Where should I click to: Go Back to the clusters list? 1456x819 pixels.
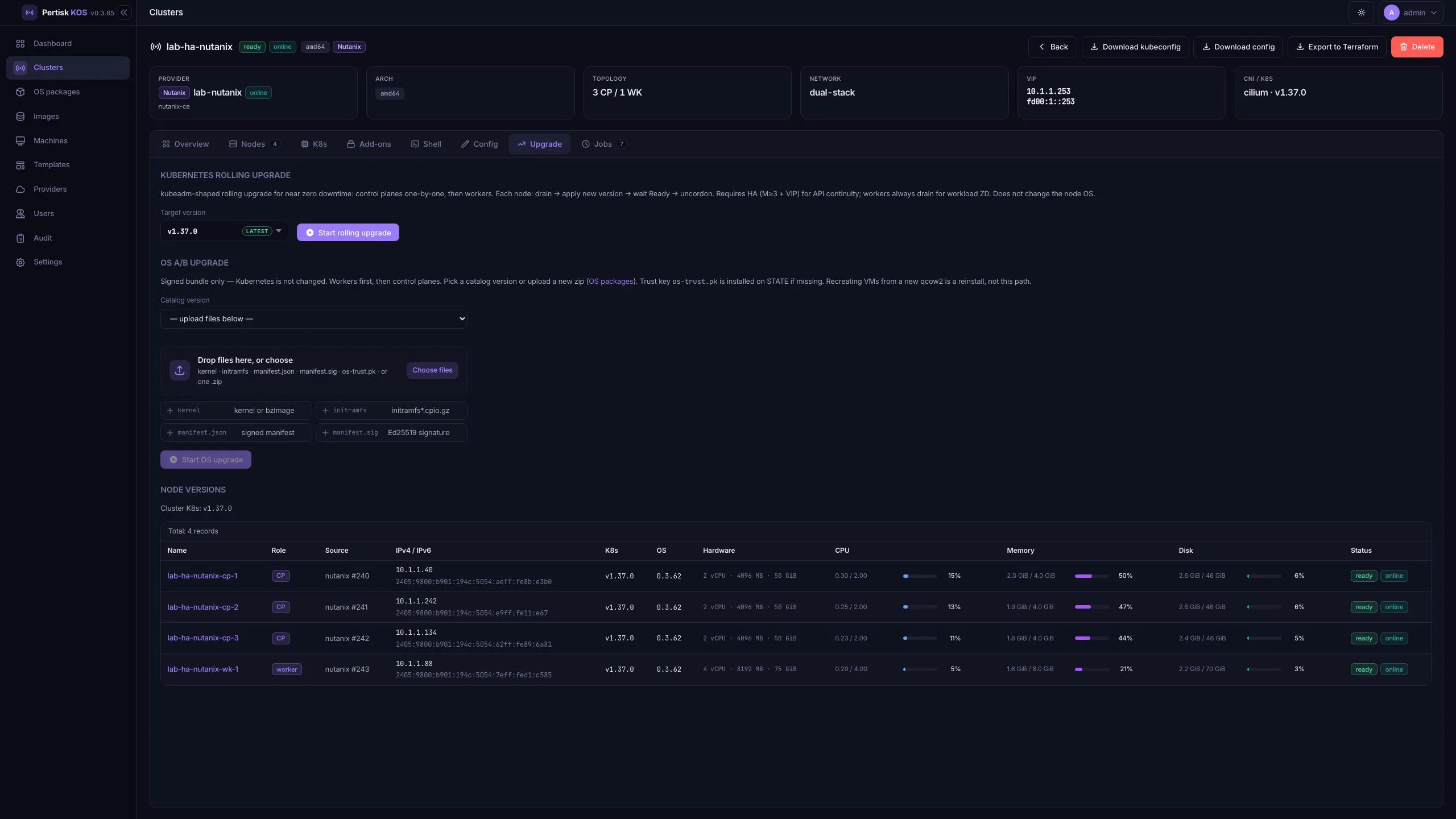pyautogui.click(x=1053, y=47)
